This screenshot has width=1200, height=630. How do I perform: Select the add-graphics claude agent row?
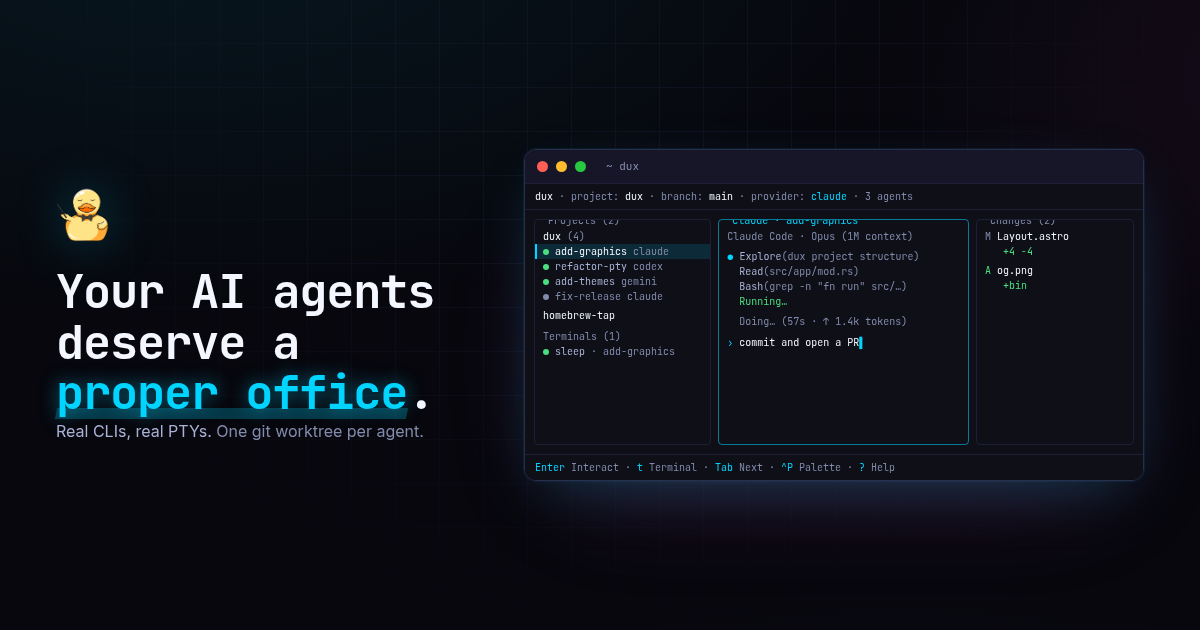click(x=623, y=252)
